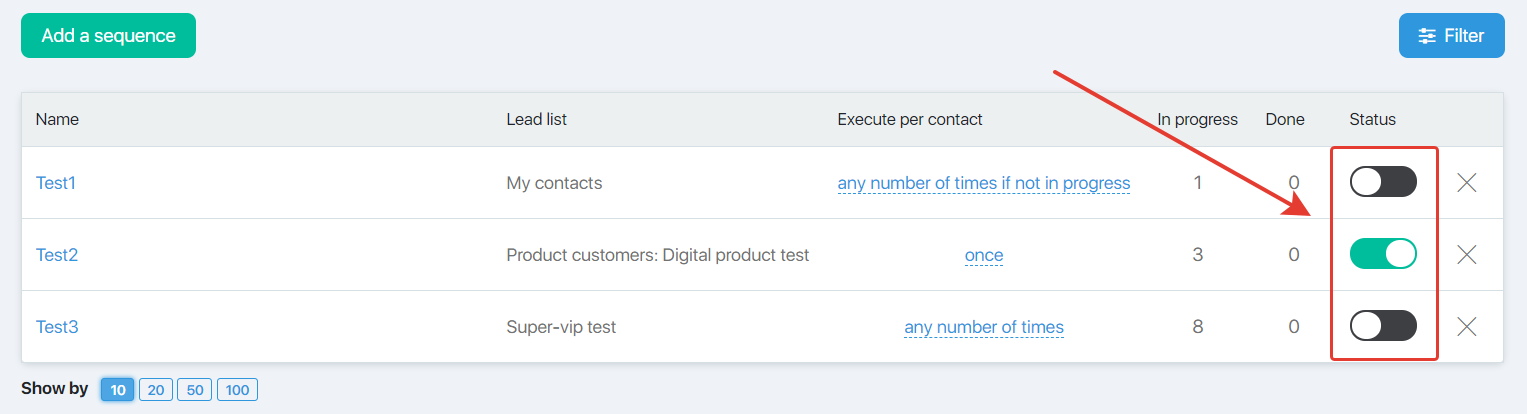Enable the Test1 status toggle
The image size is (1527, 414).
tap(1383, 182)
